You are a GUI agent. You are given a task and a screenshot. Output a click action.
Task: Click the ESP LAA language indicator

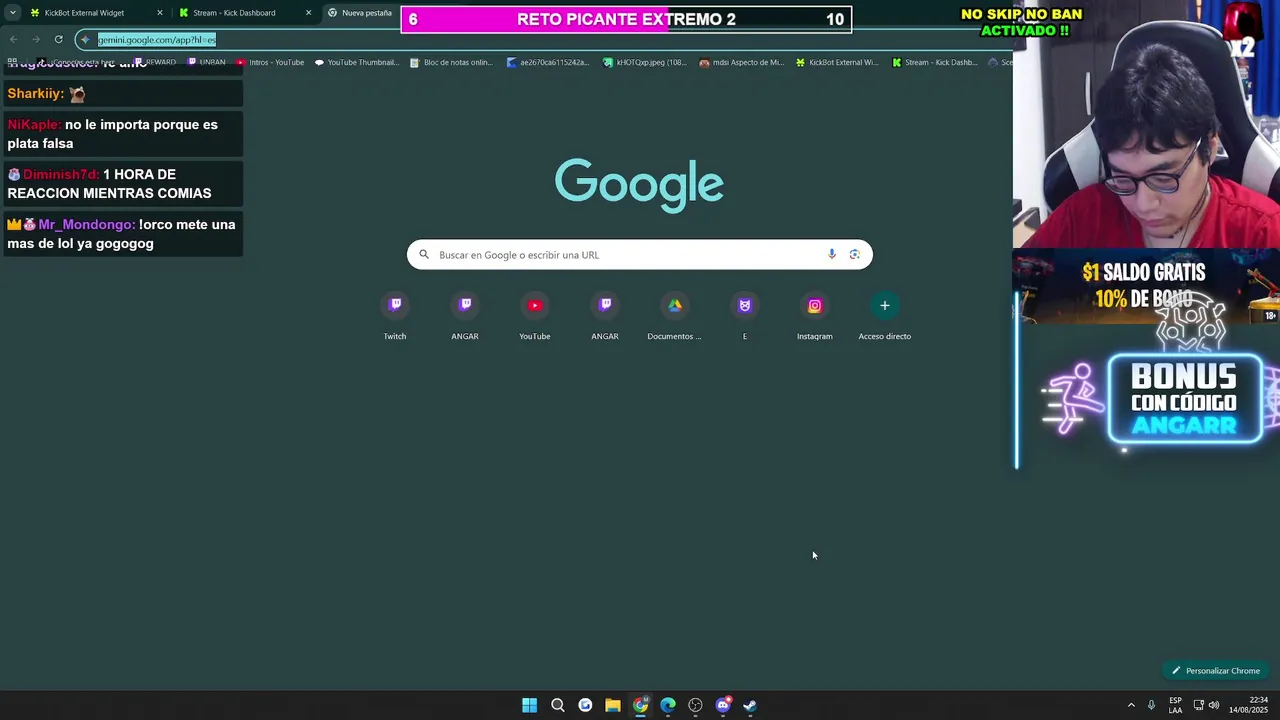(1175, 705)
